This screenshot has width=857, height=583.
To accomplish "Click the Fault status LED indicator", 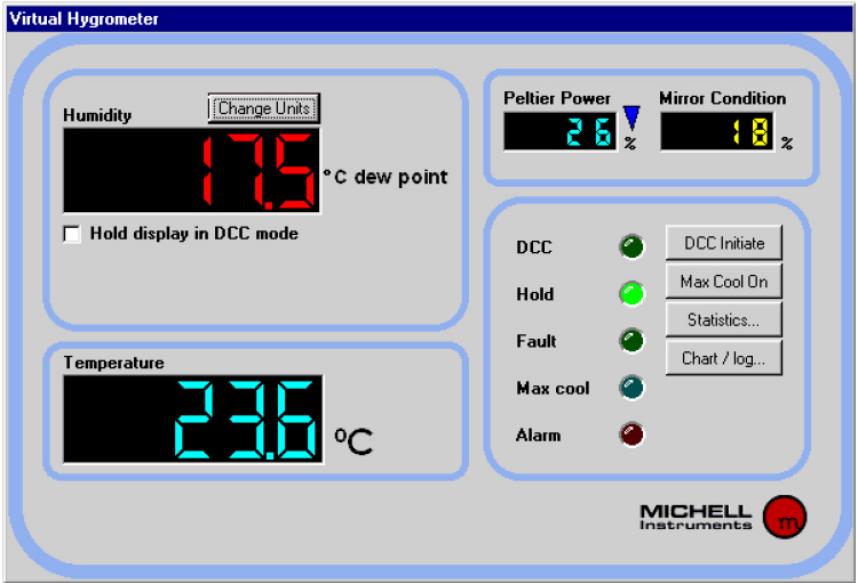I will pos(631,341).
